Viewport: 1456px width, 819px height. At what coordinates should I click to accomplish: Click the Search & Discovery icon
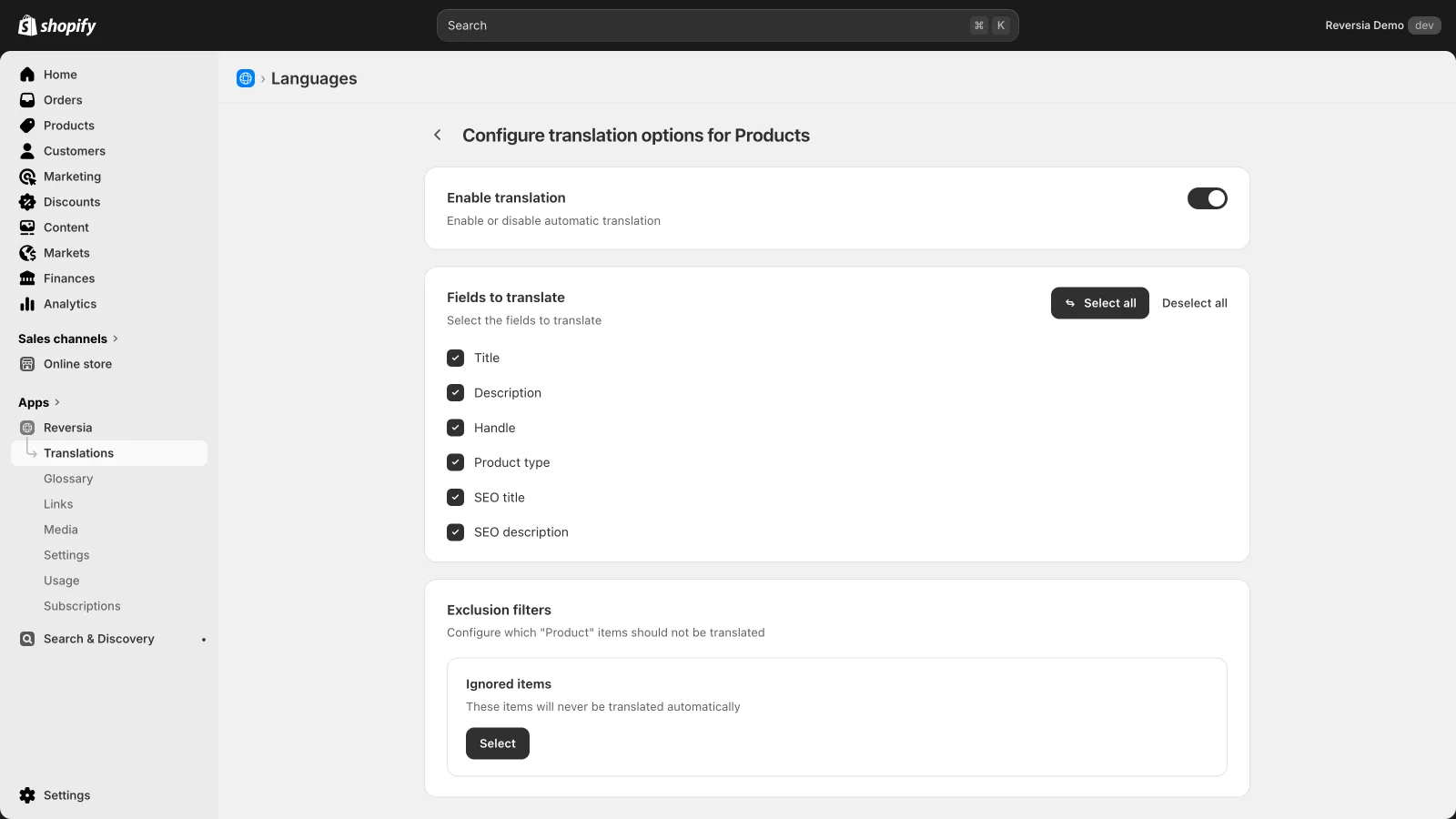tap(27, 639)
